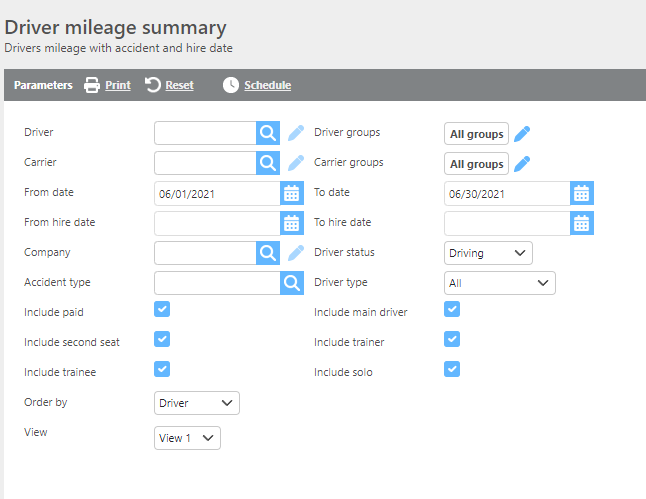This screenshot has width=646, height=499.
Task: Click the Carrier groups All groups button
Action: 476,164
